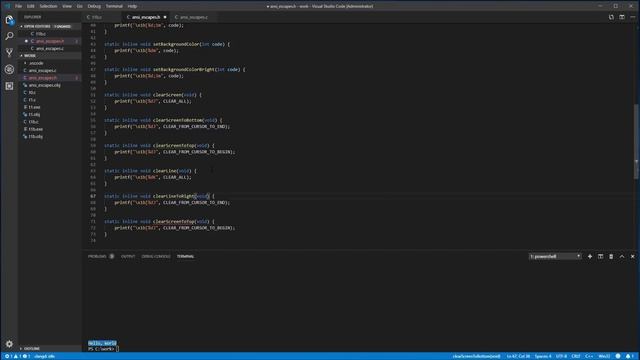Open the Debug menu
The image size is (640, 360).
[x=94, y=6]
